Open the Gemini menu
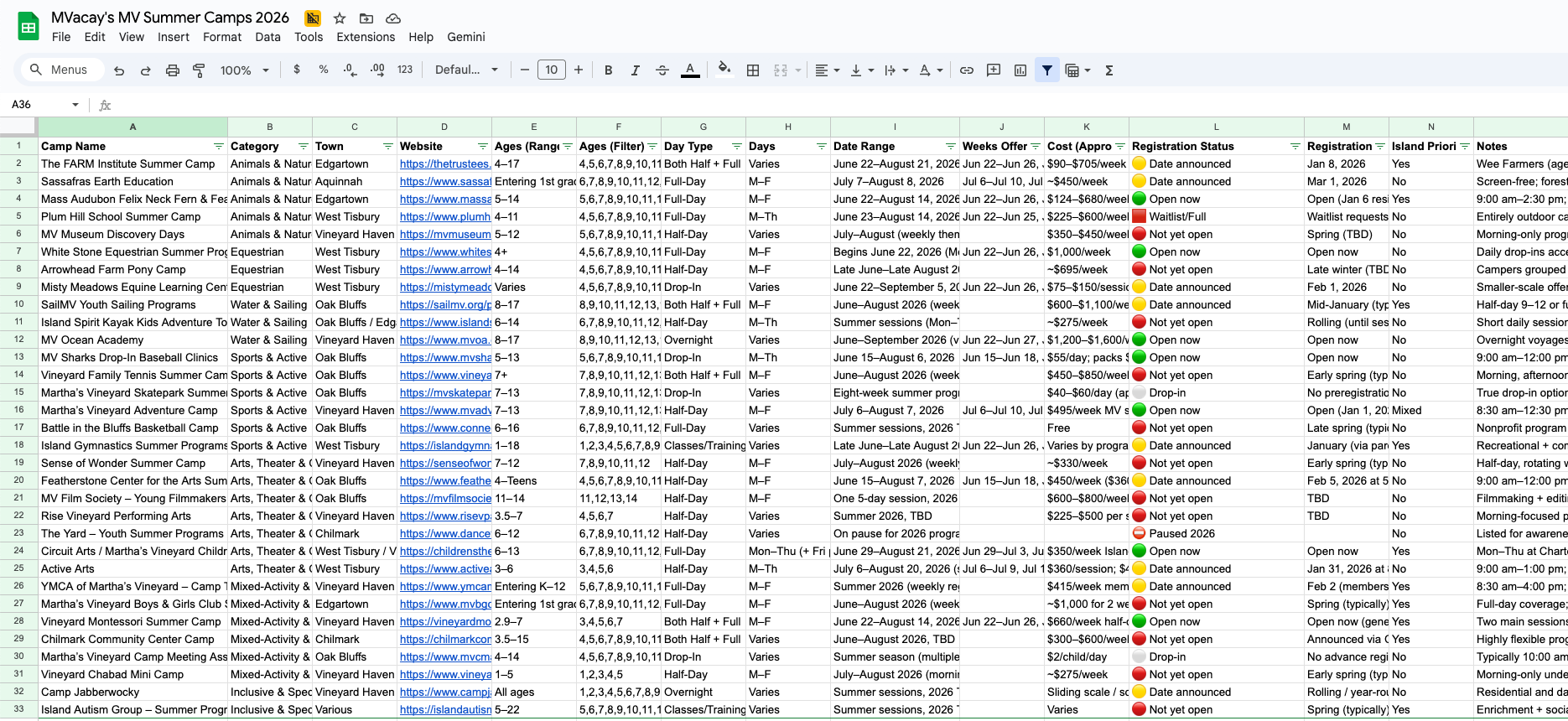 466,37
